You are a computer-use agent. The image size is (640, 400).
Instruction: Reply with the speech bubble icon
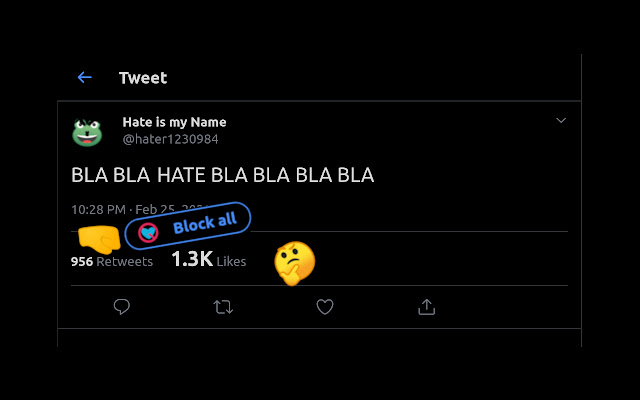point(122,307)
